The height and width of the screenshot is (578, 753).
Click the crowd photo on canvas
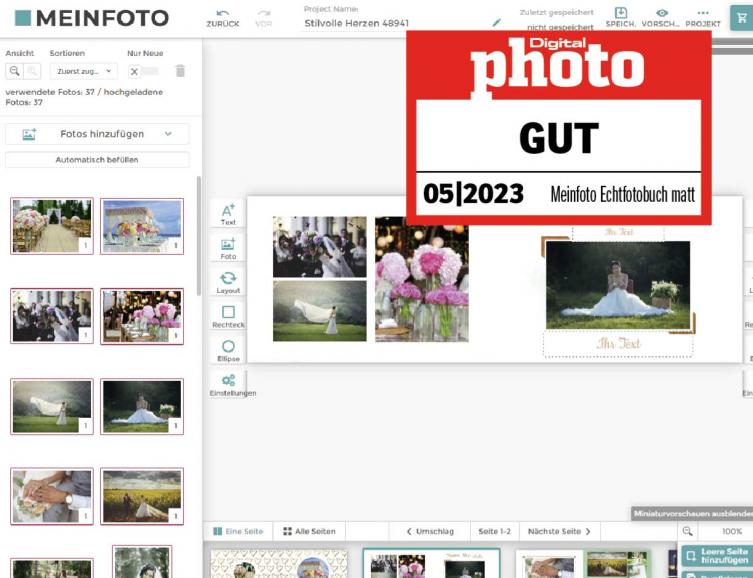[x=319, y=247]
